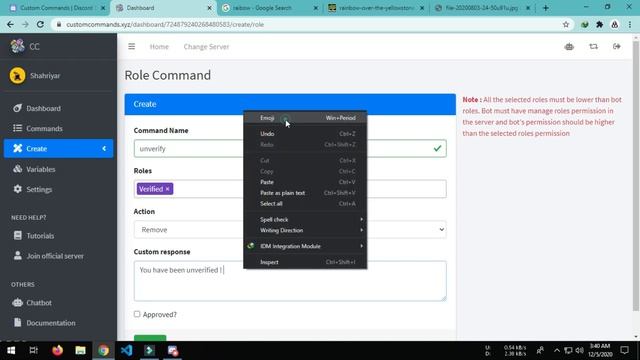Open the Windows notification center
The image size is (640, 360).
[x=624, y=350]
